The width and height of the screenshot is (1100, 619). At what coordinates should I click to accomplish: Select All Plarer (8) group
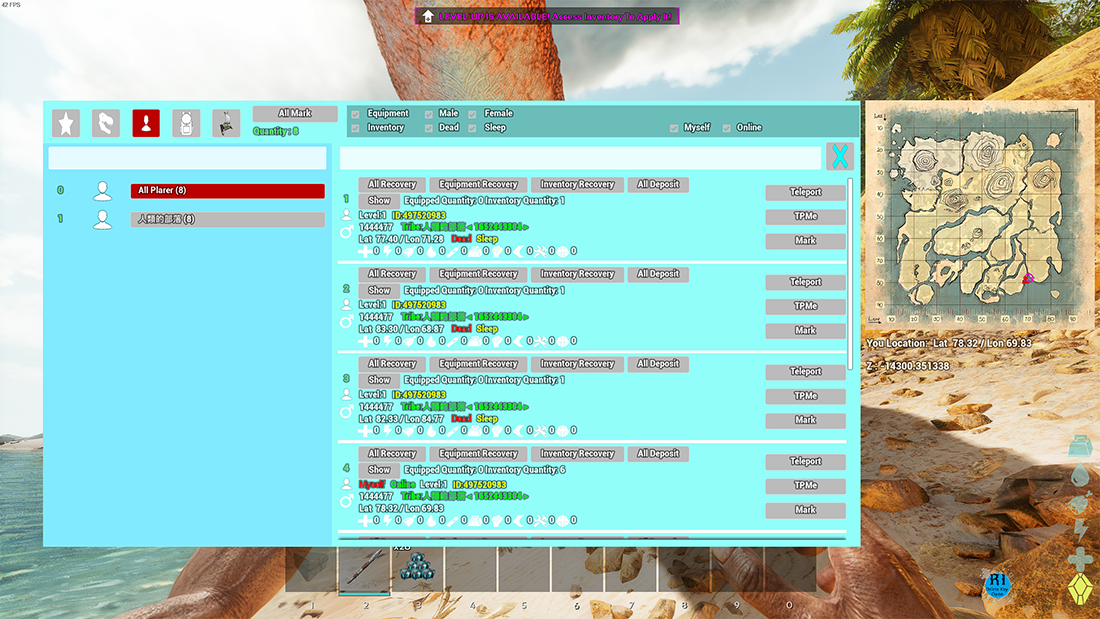click(227, 191)
